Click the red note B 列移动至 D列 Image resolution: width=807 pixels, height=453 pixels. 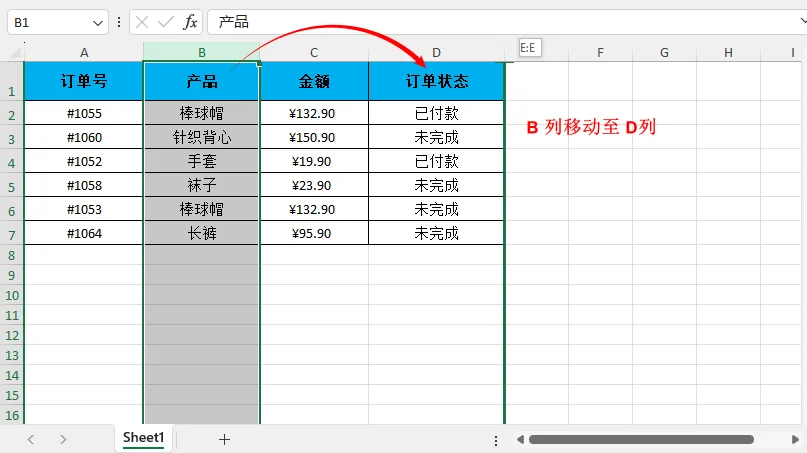tap(591, 127)
